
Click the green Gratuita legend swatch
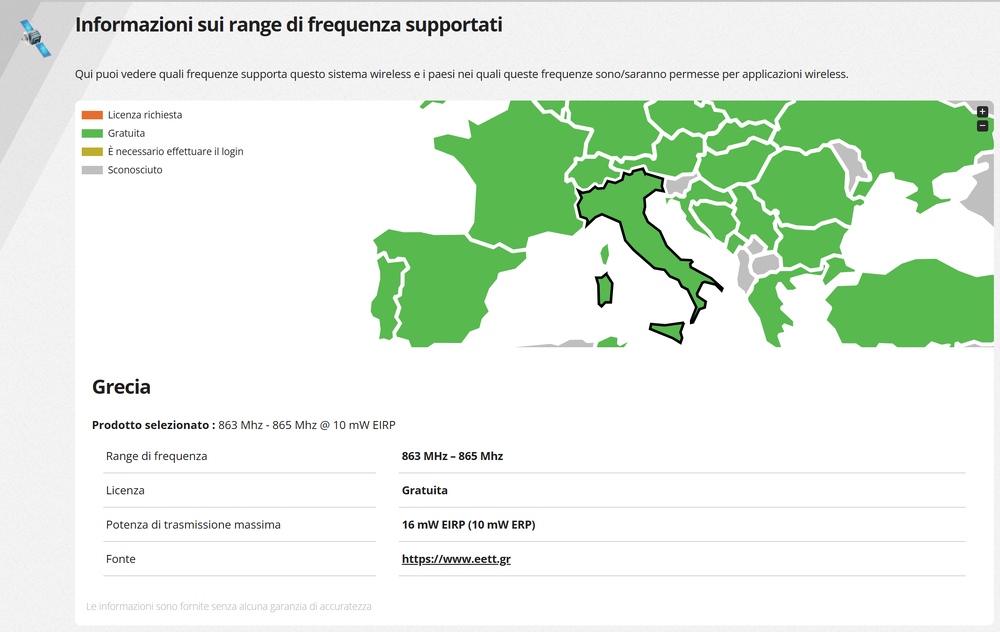pyautogui.click(x=92, y=133)
